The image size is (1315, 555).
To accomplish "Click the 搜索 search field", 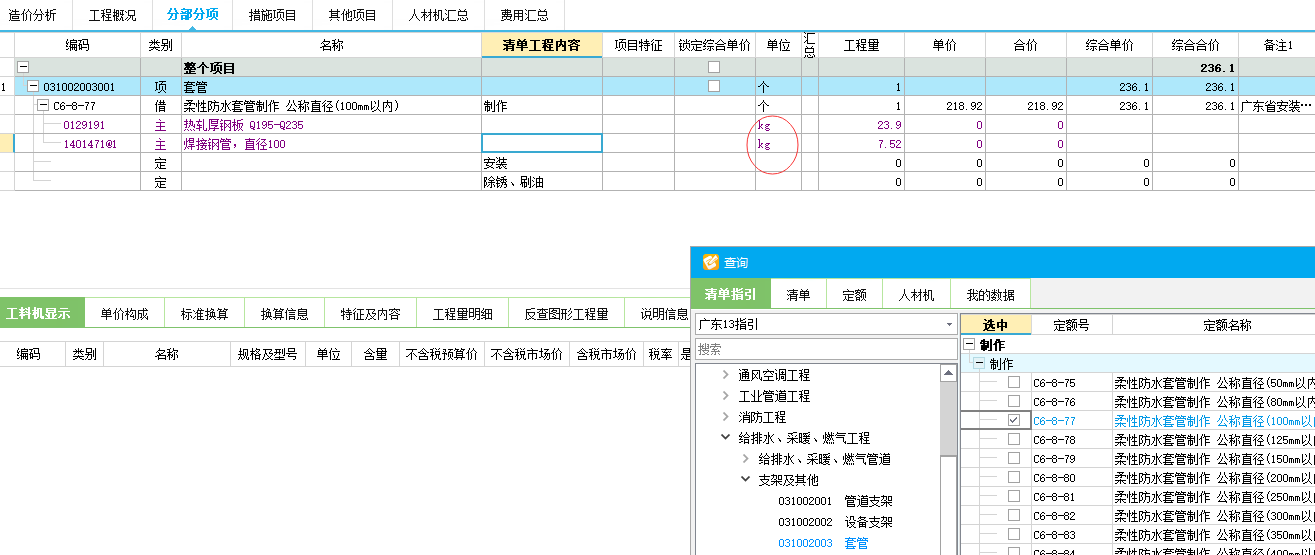I will pyautogui.click(x=825, y=349).
